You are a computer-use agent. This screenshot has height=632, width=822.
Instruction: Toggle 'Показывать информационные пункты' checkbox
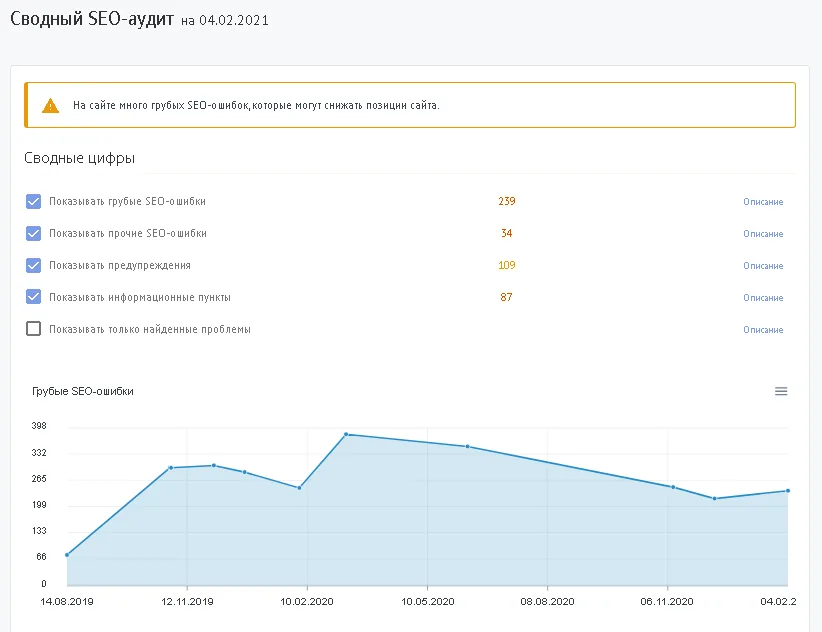(x=34, y=297)
